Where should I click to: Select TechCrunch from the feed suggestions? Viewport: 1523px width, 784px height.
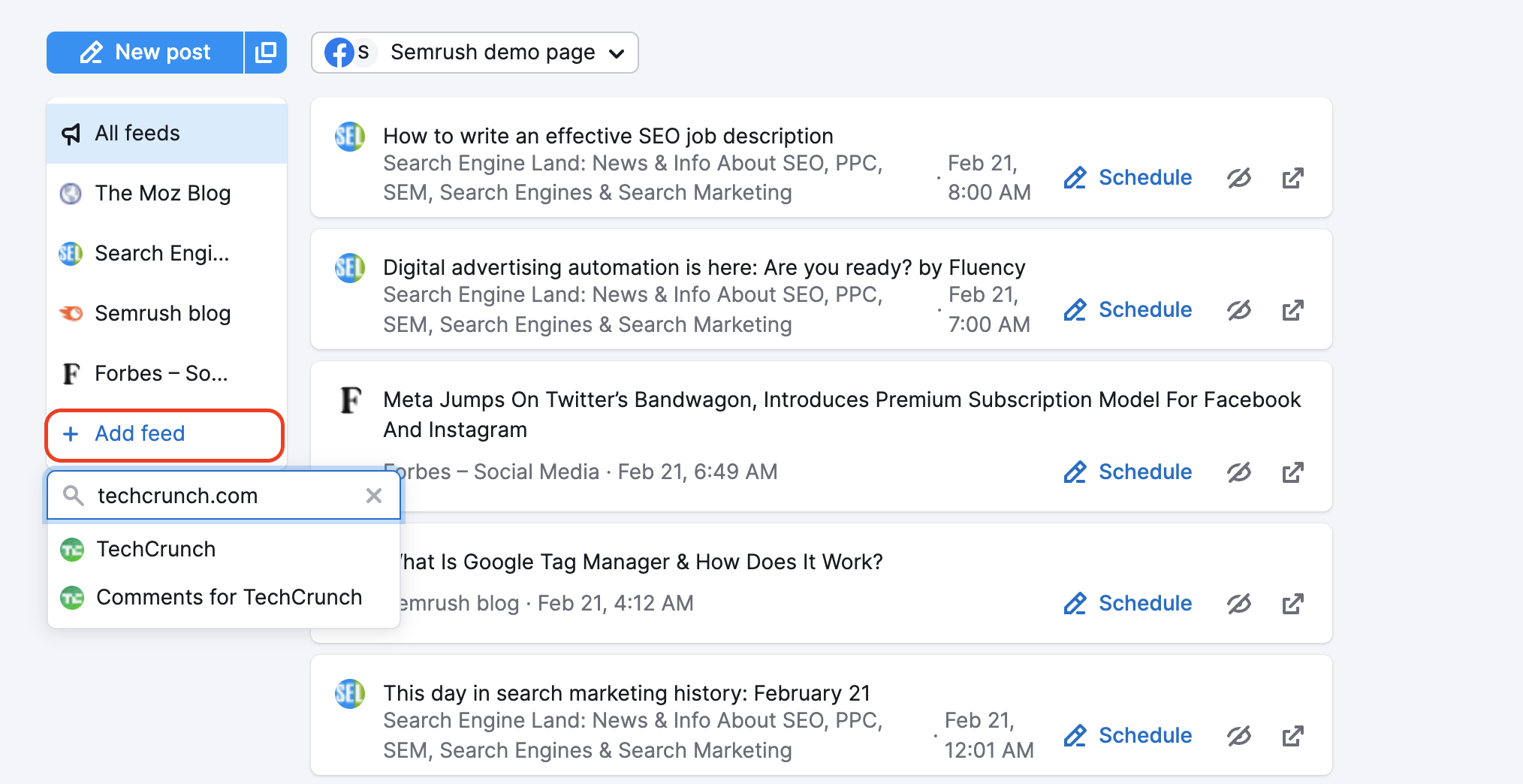click(x=155, y=549)
